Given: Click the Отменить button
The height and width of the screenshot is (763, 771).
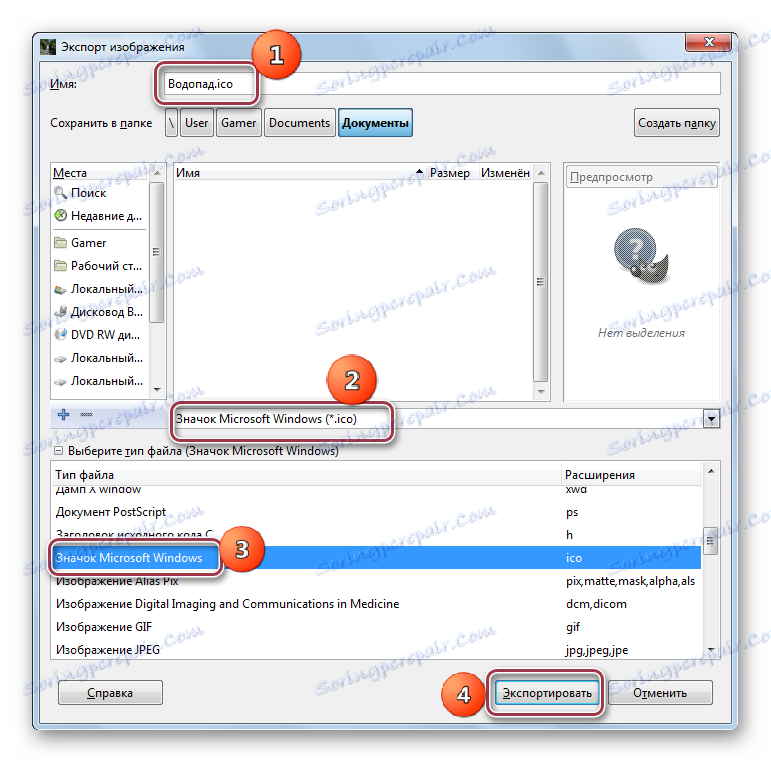Looking at the screenshot, I should click(x=660, y=693).
